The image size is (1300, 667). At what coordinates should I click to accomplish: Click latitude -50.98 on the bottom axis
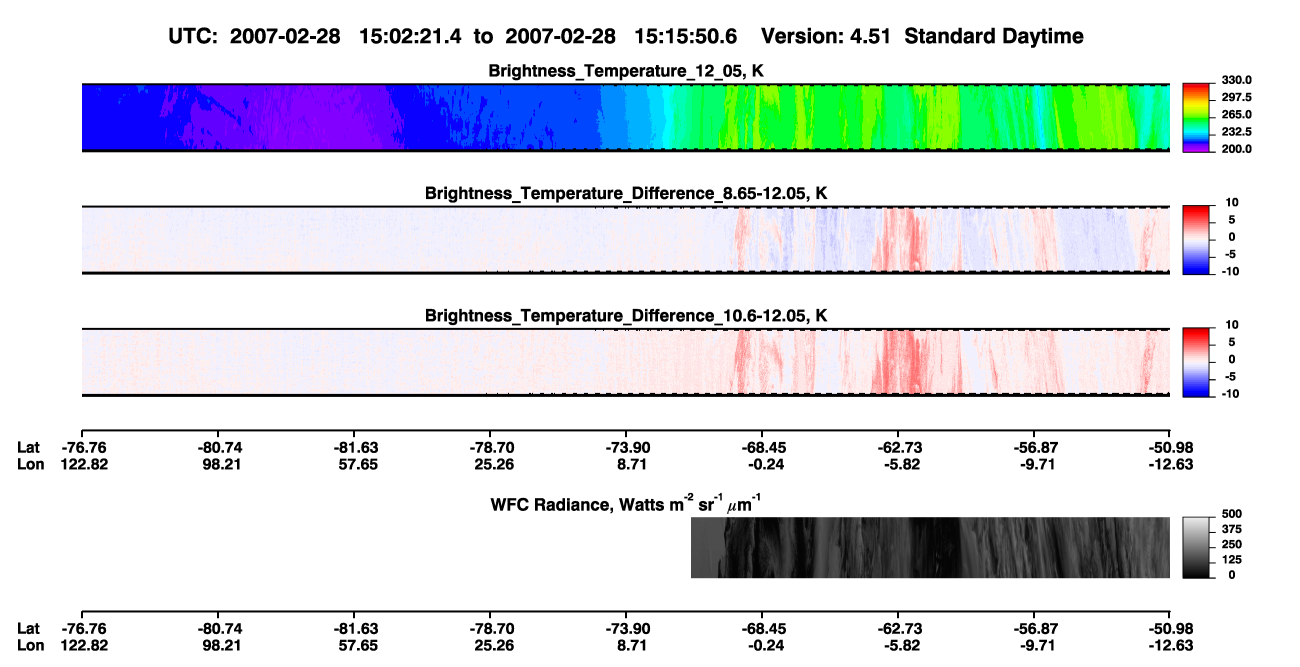pos(1168,629)
